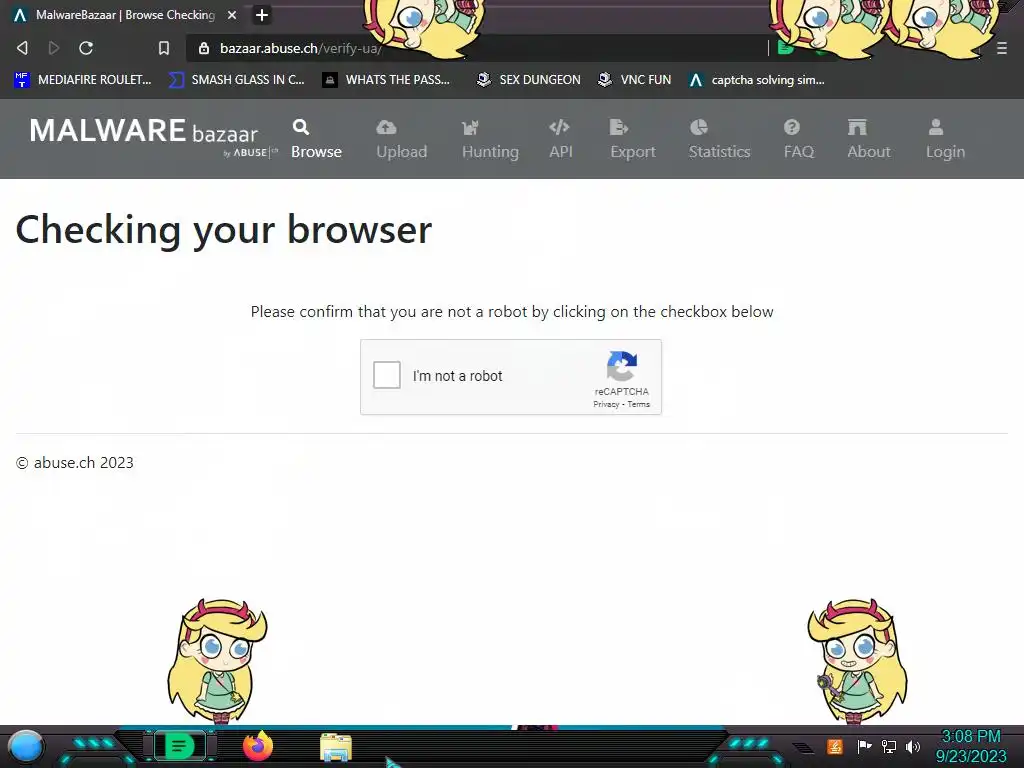Open the Login page
The height and width of the screenshot is (768, 1024).
tap(945, 139)
